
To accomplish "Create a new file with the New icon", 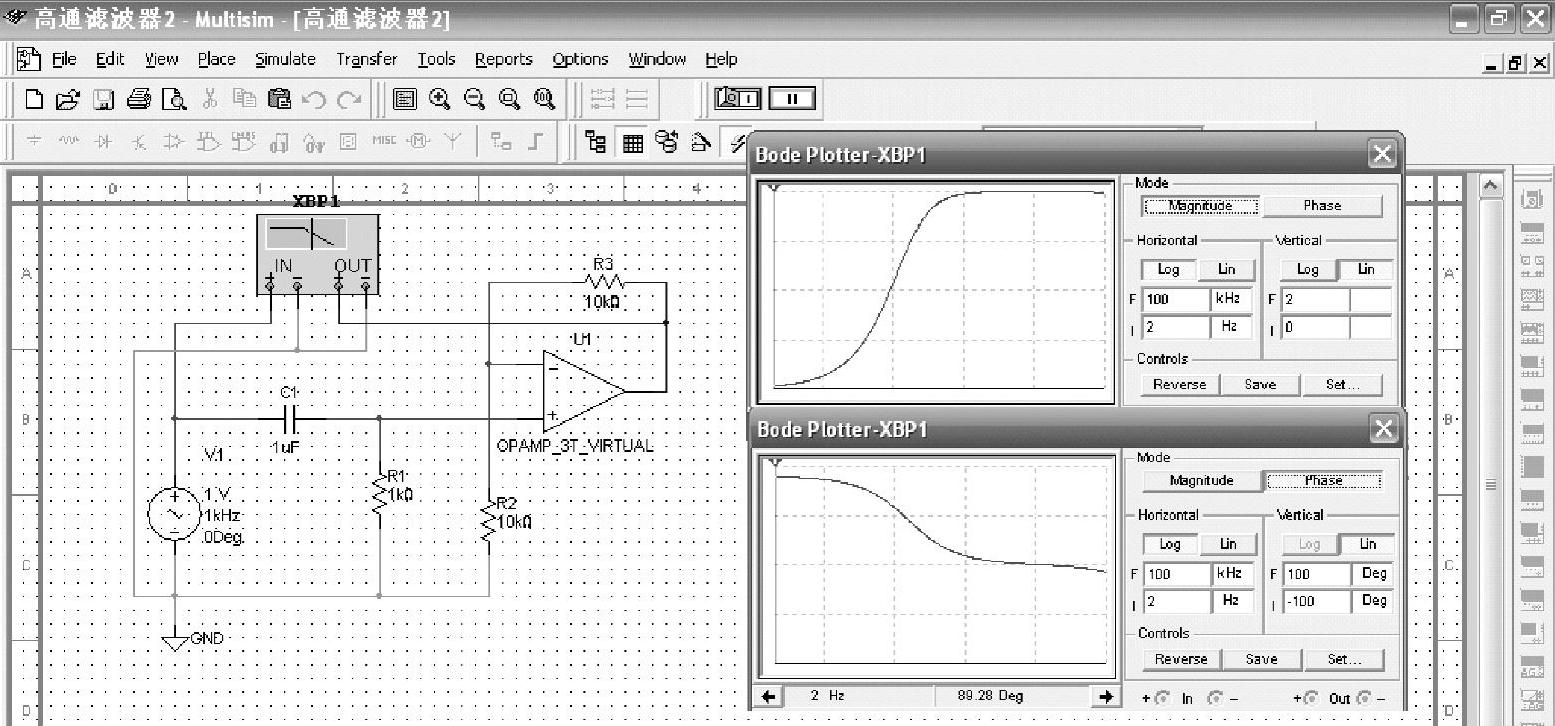I will pos(34,98).
